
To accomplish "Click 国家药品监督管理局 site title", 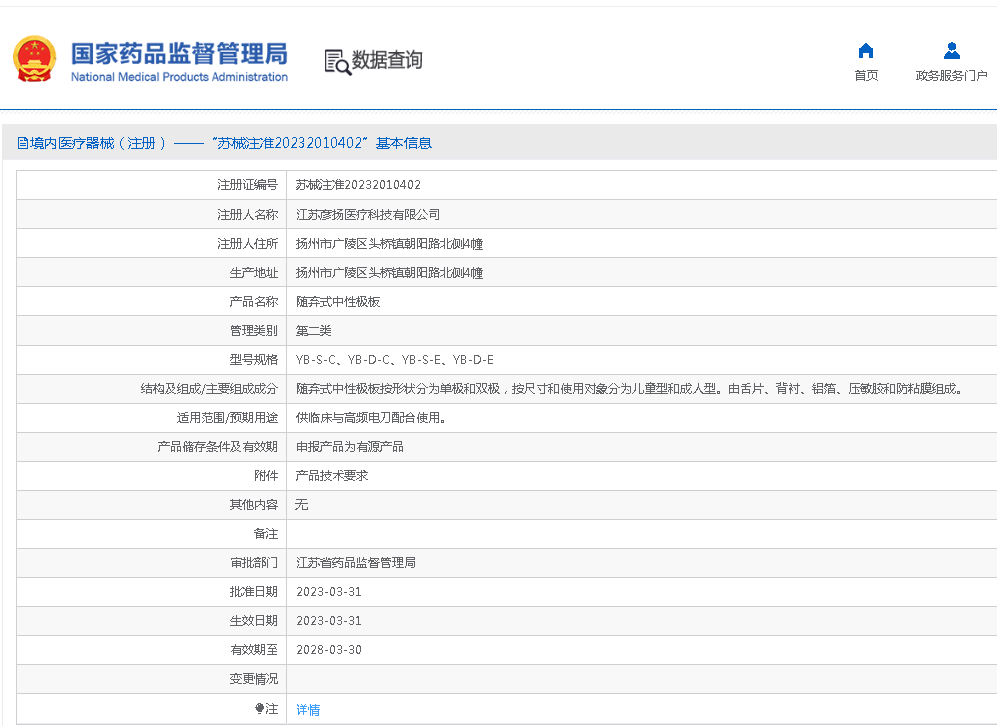I will 179,54.
